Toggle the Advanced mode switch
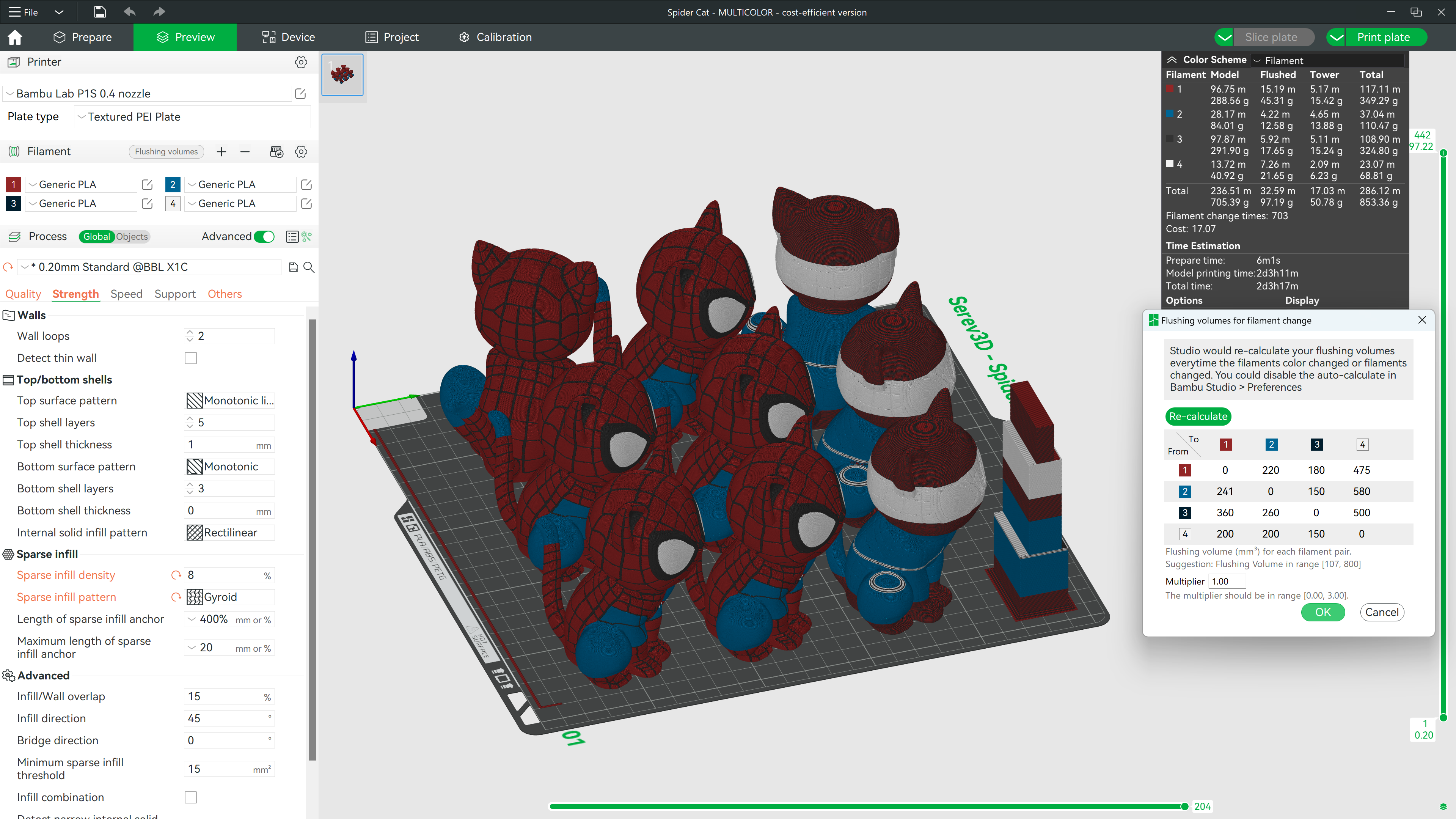This screenshot has height=819, width=1456. coord(264,237)
